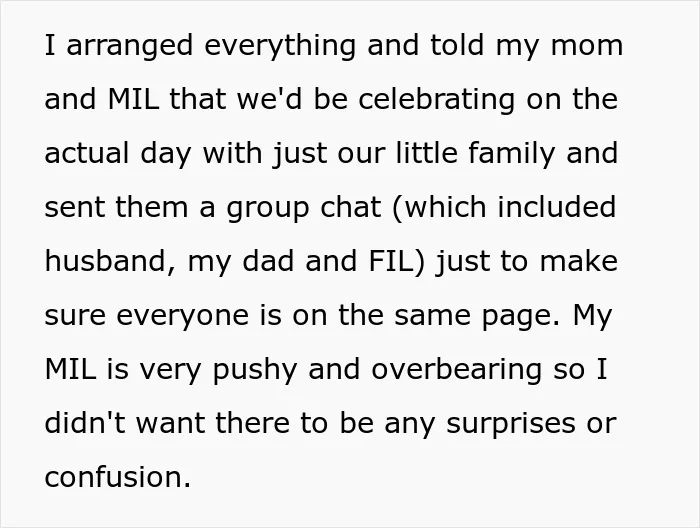Click the word "group"
The height and width of the screenshot is (528, 700).
pyautogui.click(x=268, y=209)
